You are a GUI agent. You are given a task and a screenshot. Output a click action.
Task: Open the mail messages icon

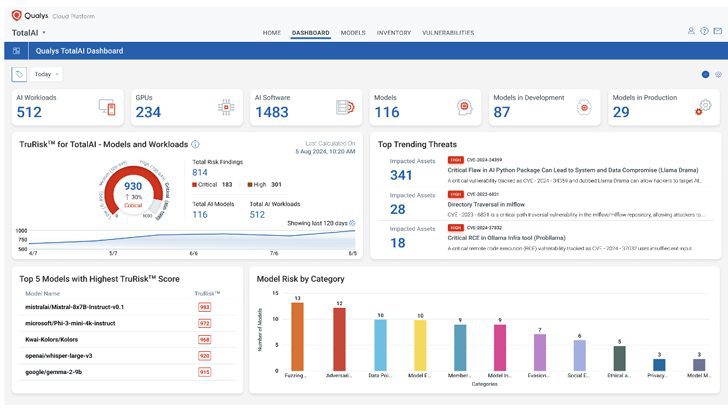click(718, 31)
